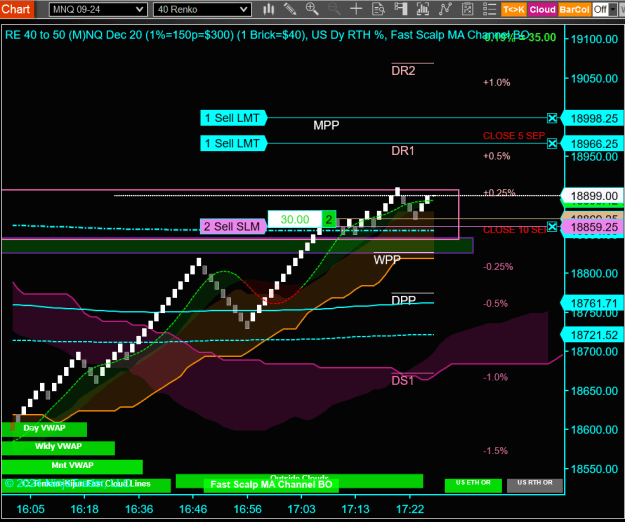Click the 18761.71 price marker
This screenshot has width=625, height=522.
(x=594, y=304)
